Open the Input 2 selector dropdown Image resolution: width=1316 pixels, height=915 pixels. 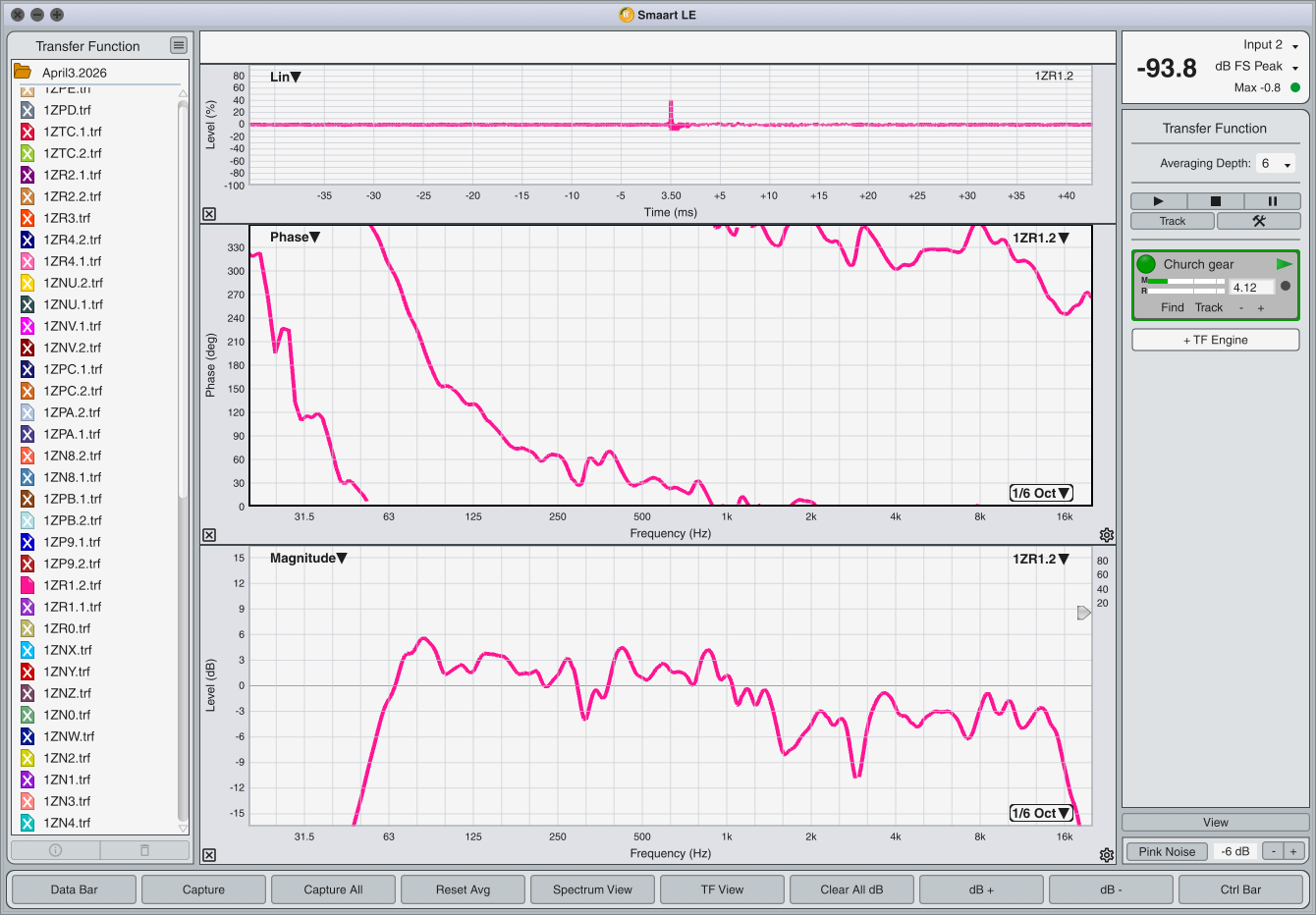click(1271, 45)
